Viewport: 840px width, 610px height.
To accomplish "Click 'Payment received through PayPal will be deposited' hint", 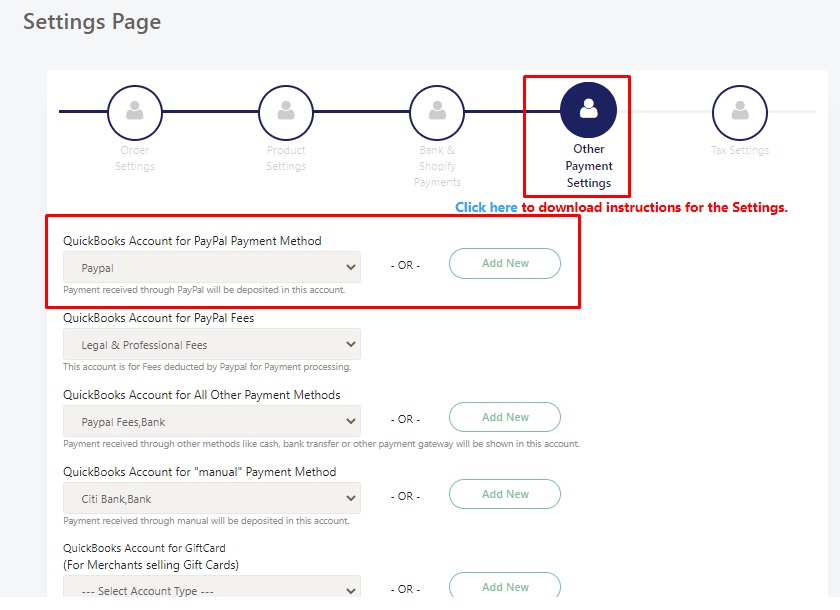I will 204,290.
